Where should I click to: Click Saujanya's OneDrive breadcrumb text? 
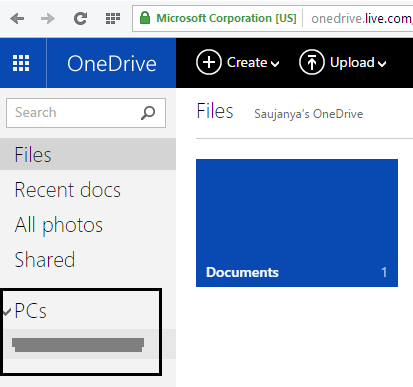309,114
